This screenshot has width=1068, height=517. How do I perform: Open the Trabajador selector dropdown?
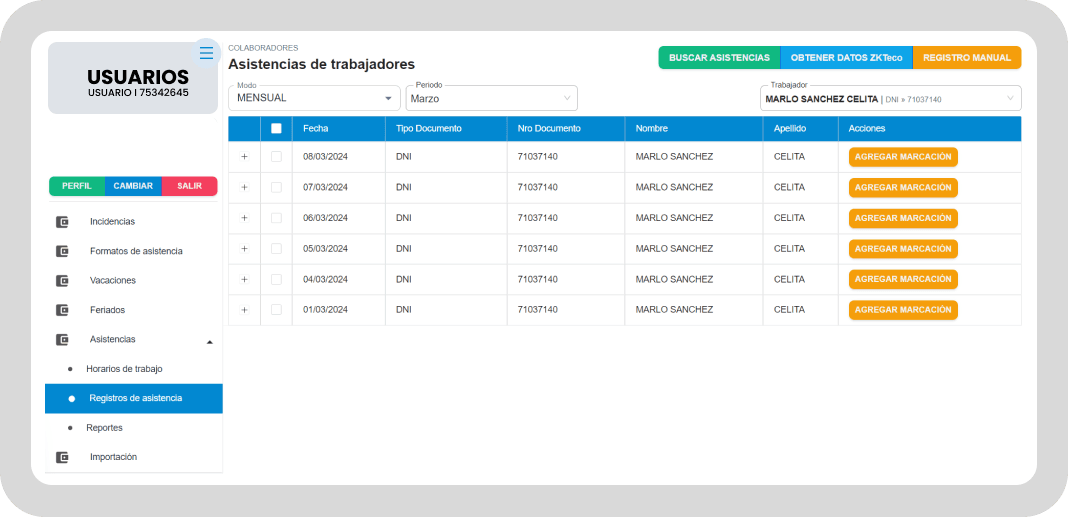[x=890, y=98]
